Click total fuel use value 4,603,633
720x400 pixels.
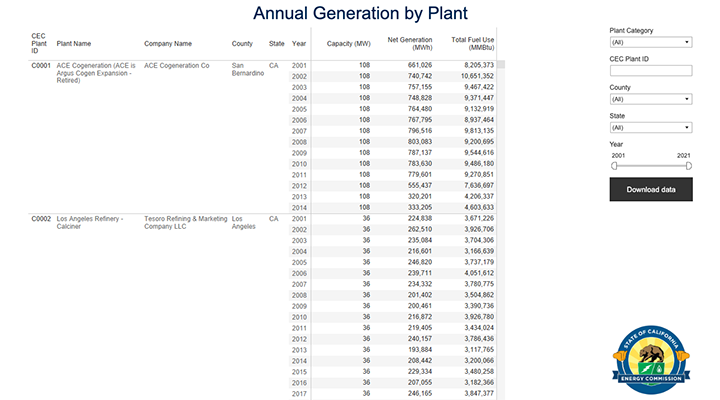point(479,208)
